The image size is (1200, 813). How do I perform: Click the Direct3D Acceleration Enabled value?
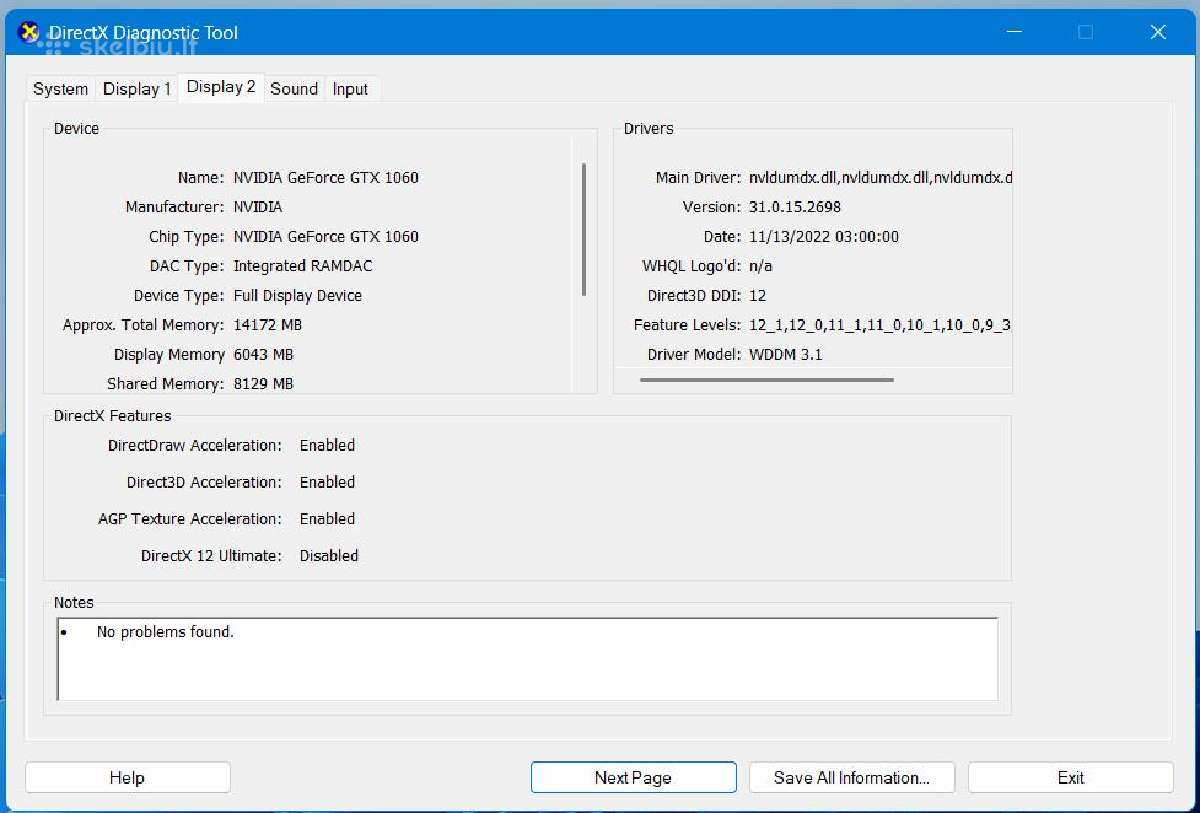[327, 482]
